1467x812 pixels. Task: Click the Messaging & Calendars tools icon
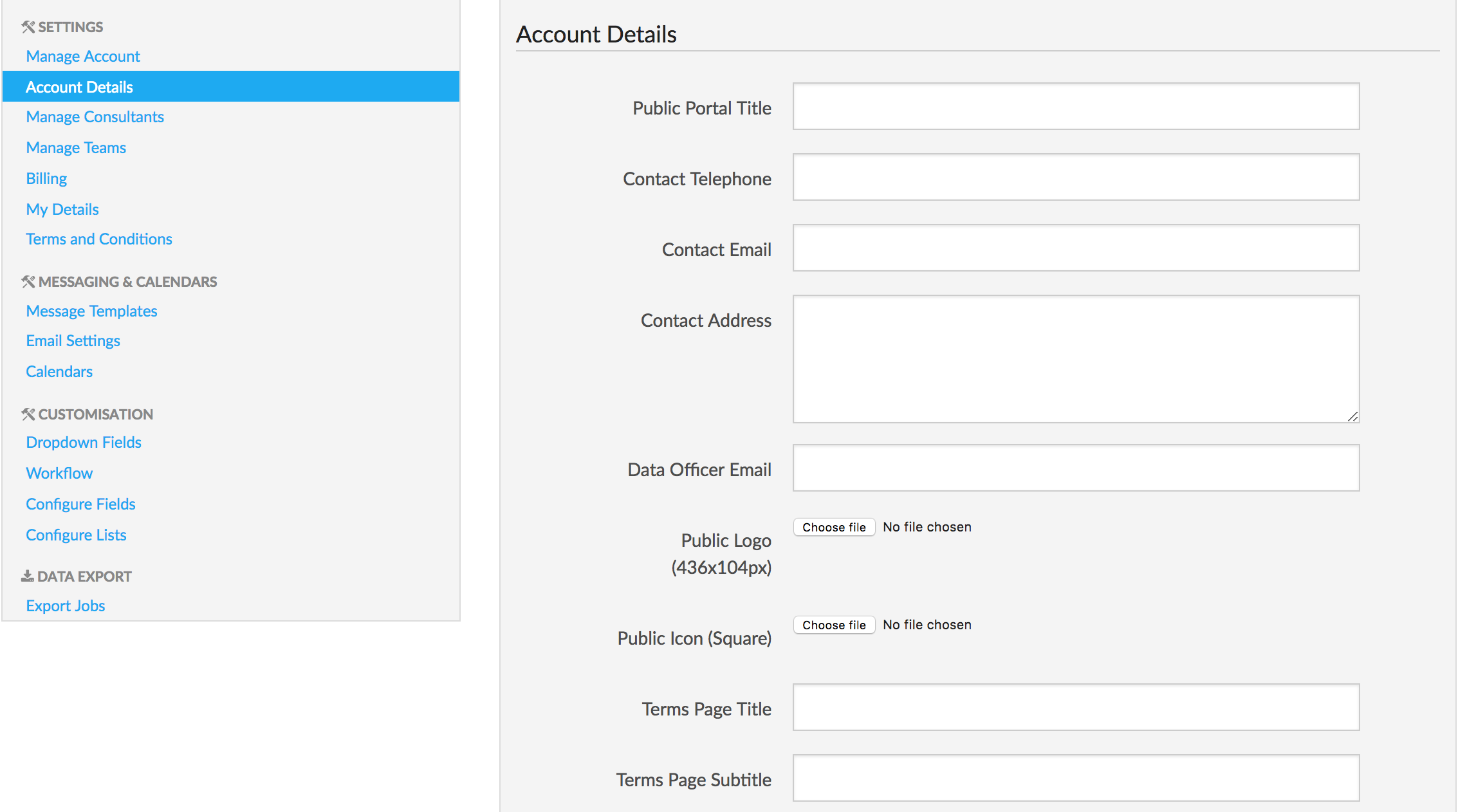[x=28, y=282]
